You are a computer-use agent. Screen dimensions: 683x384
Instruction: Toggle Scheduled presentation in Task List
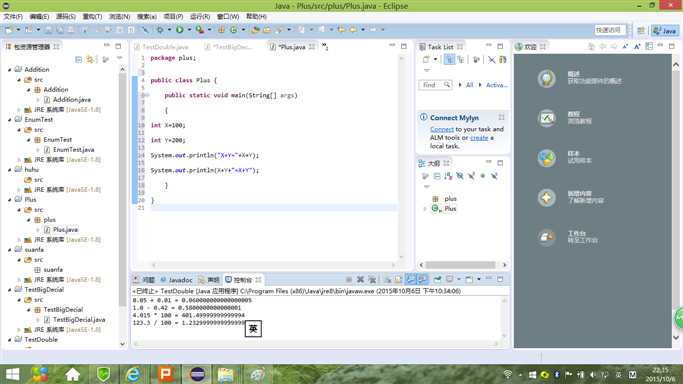(461, 59)
